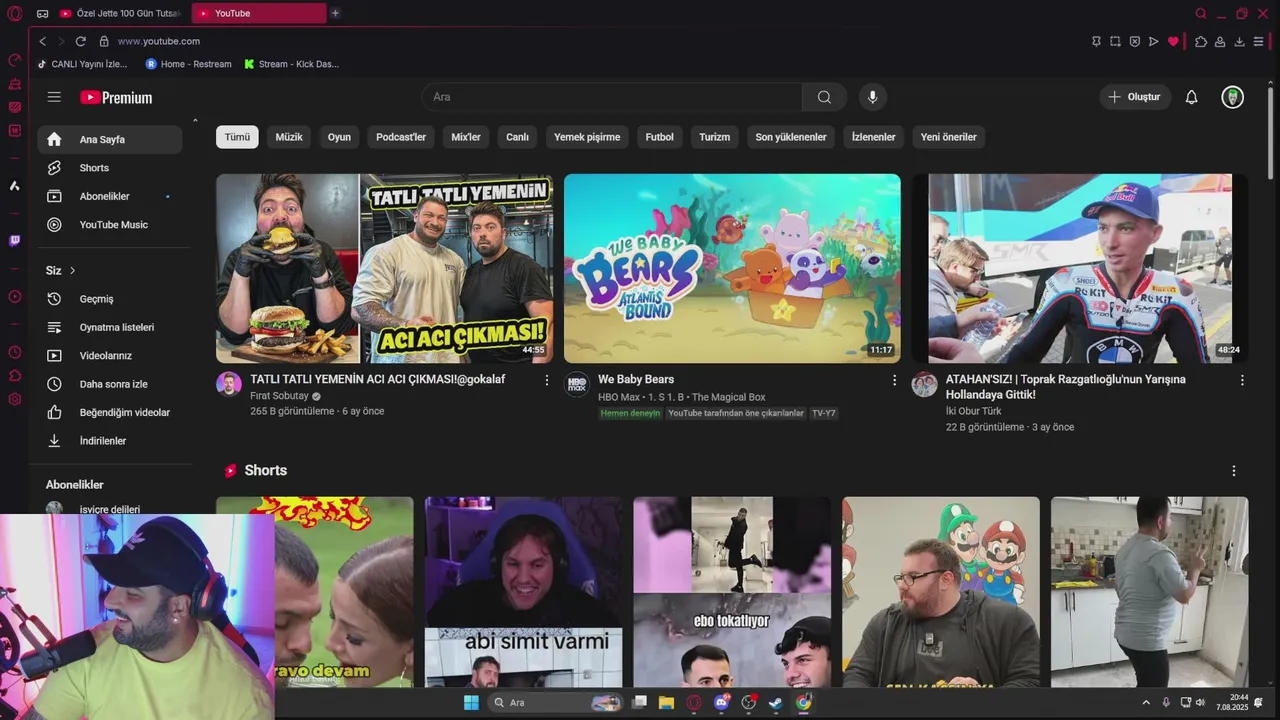1280x720 pixels.
Task: Click the Hemen deneyin badge
Action: 630,413
